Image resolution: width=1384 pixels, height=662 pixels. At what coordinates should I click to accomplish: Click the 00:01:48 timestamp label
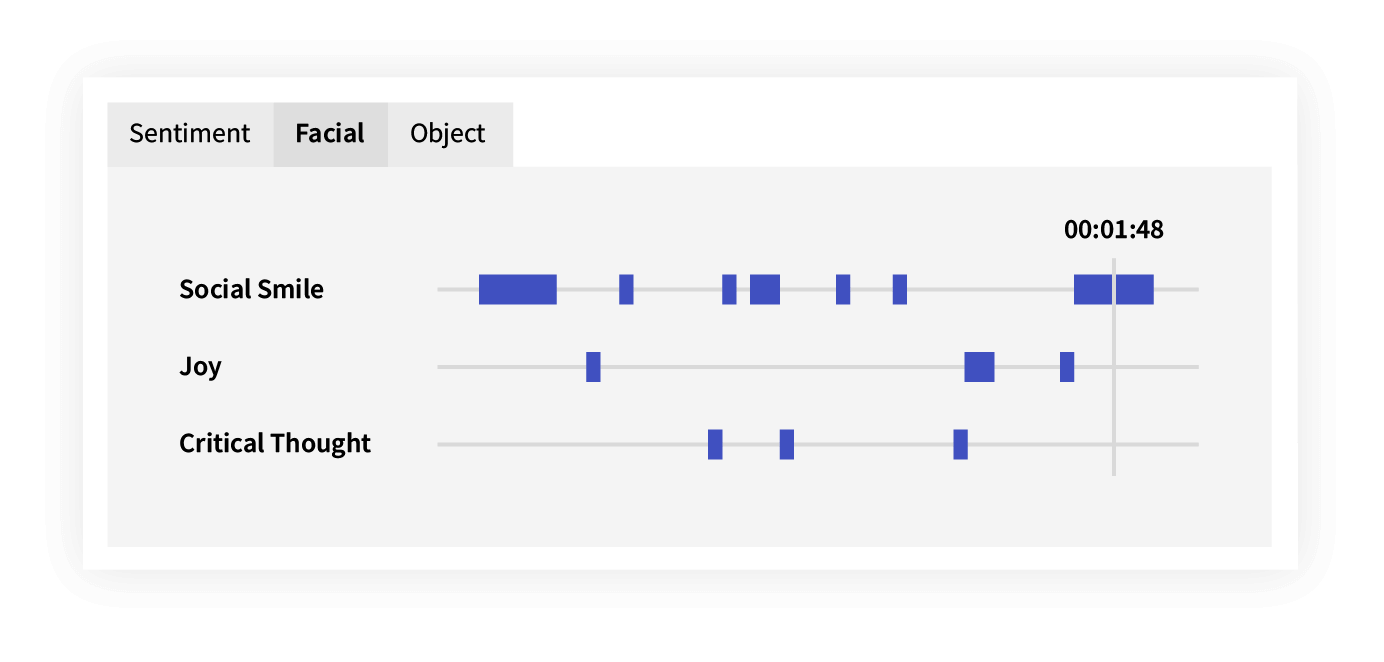tap(1114, 230)
